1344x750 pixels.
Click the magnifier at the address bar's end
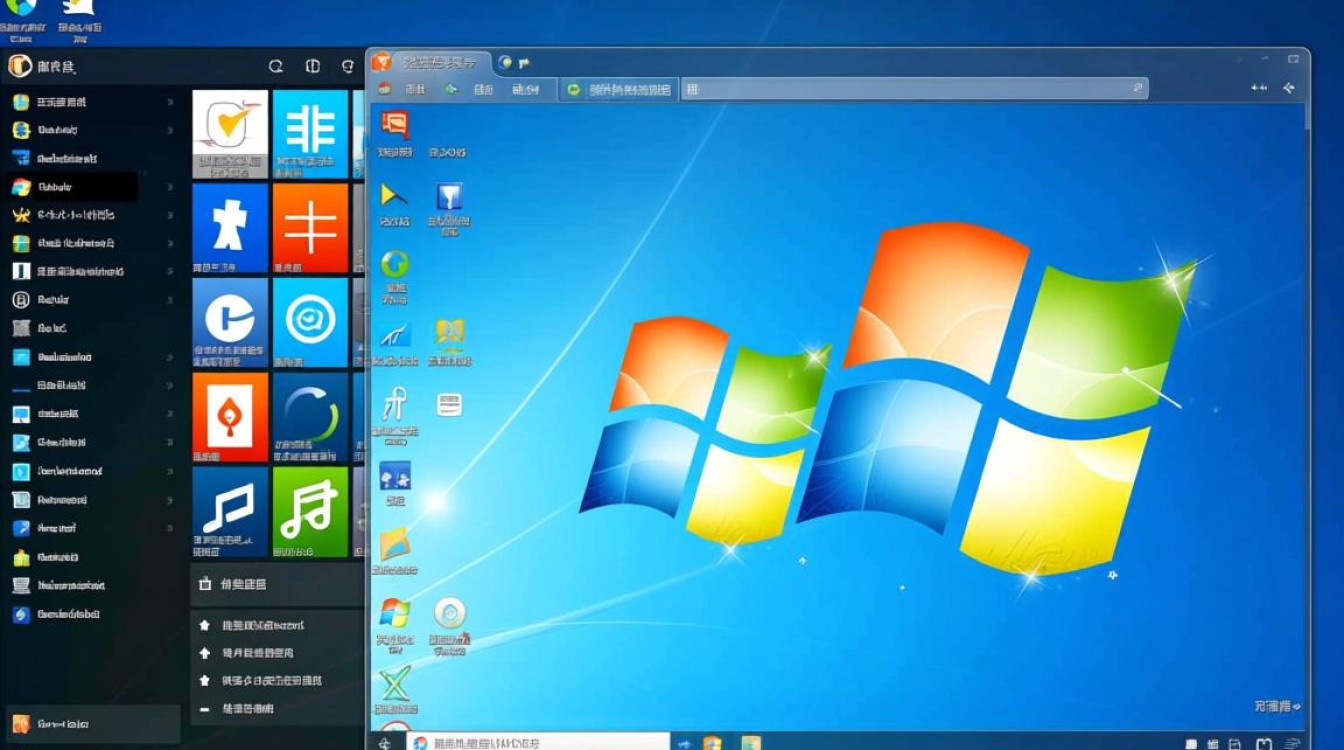tap(1137, 89)
